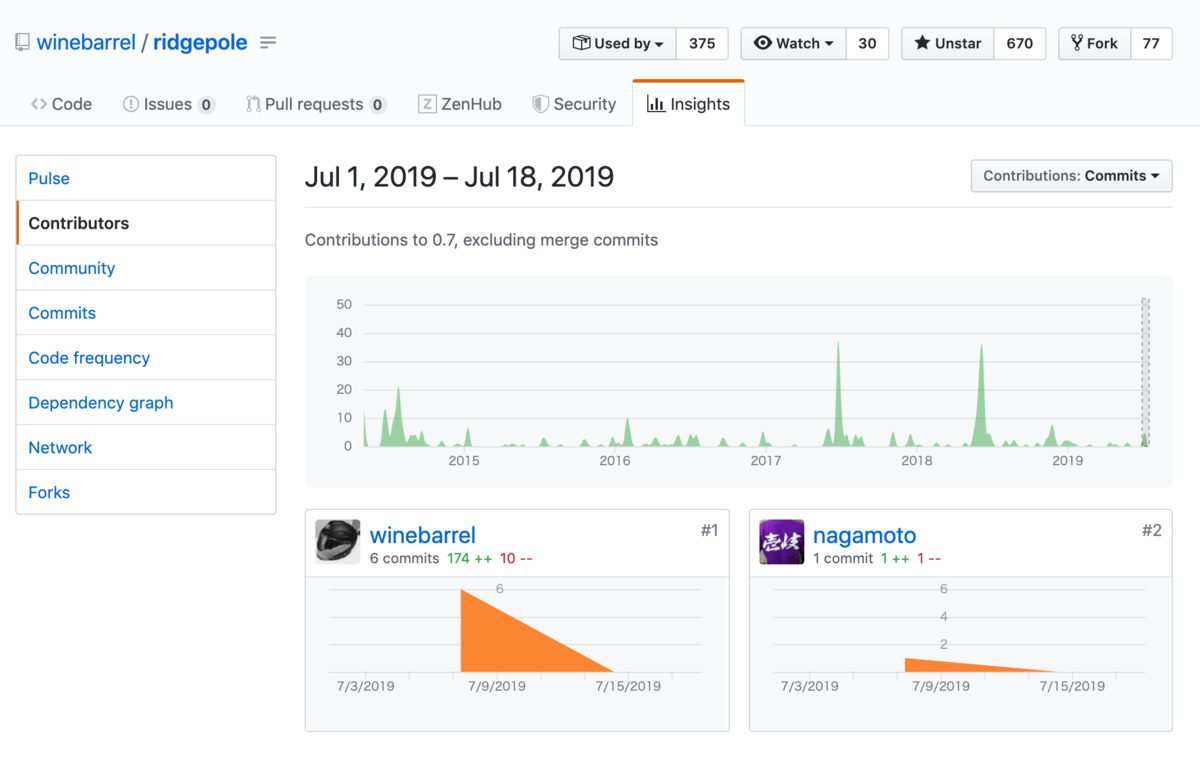View the watchers count 30

click(867, 43)
